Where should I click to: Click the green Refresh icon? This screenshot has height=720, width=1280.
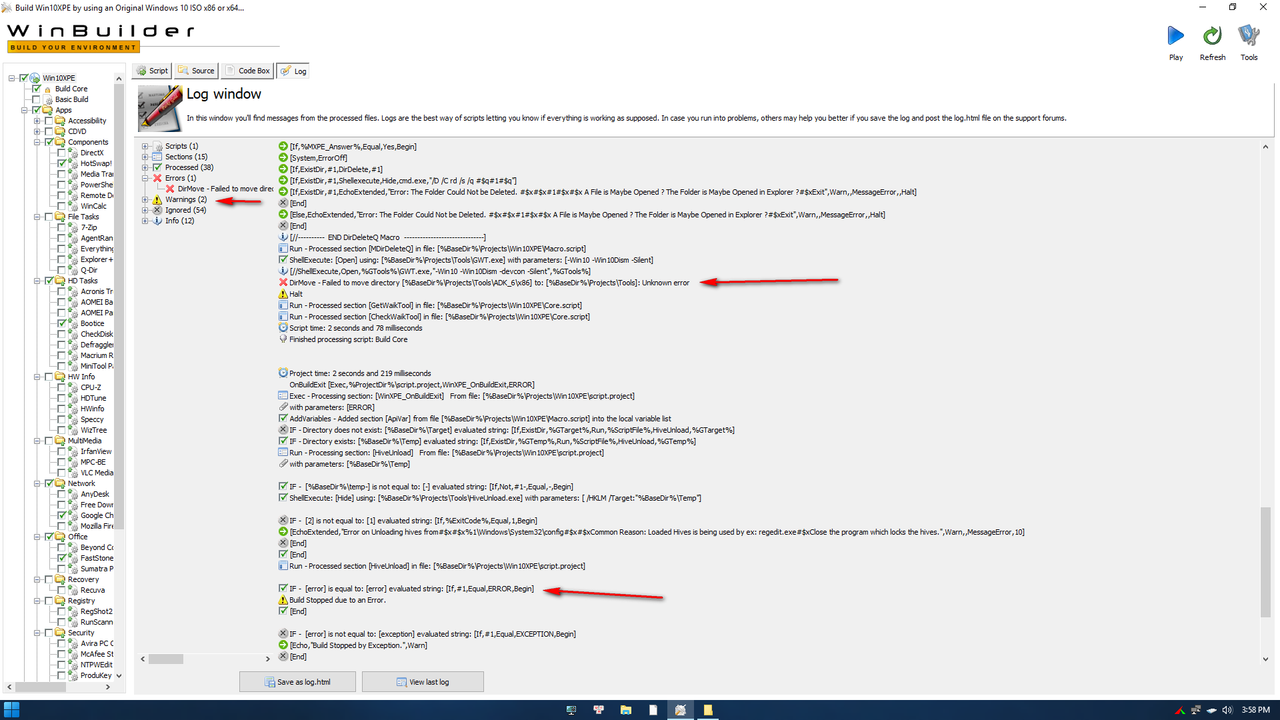coord(1212,36)
